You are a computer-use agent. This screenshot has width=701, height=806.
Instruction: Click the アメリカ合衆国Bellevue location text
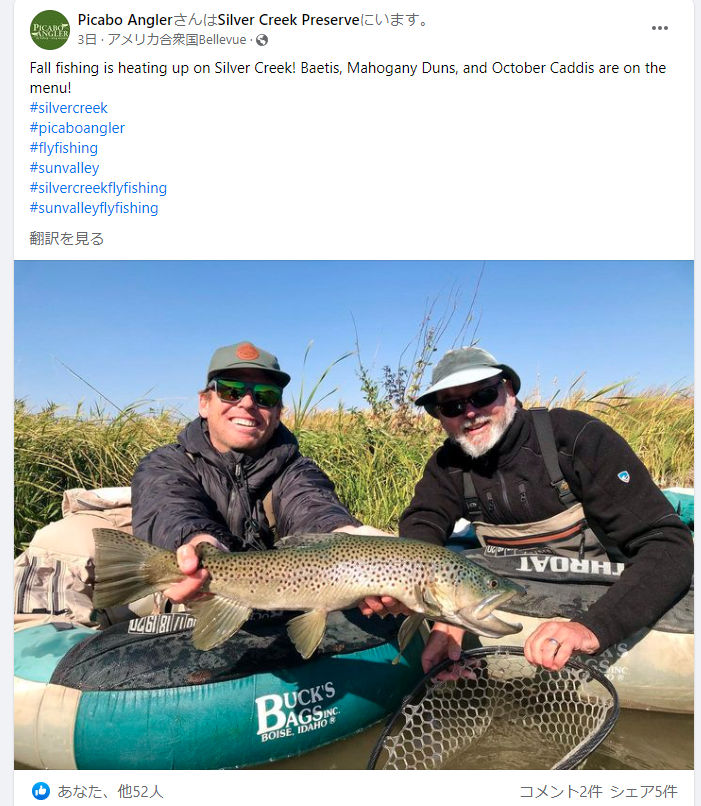click(x=177, y=40)
